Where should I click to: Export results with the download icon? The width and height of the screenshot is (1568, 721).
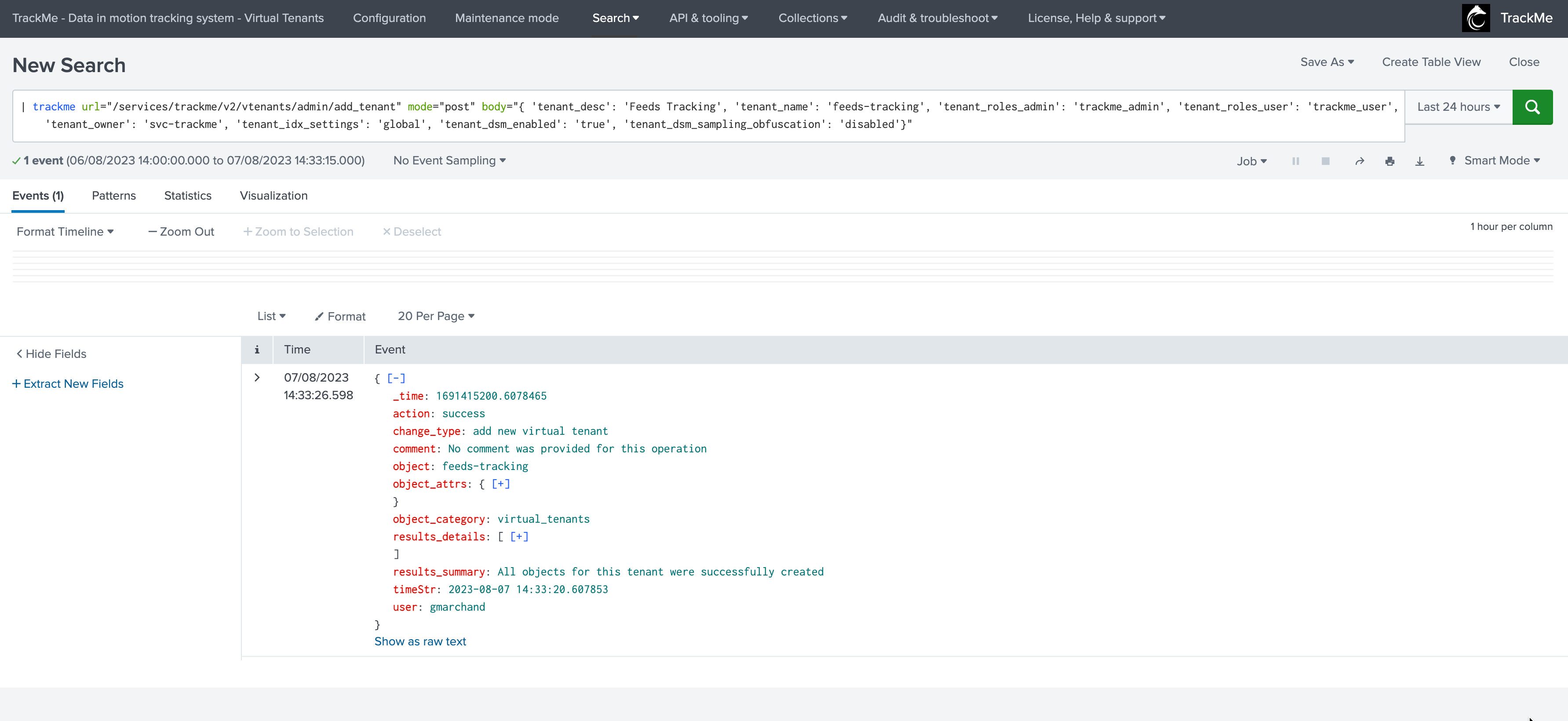click(1419, 161)
